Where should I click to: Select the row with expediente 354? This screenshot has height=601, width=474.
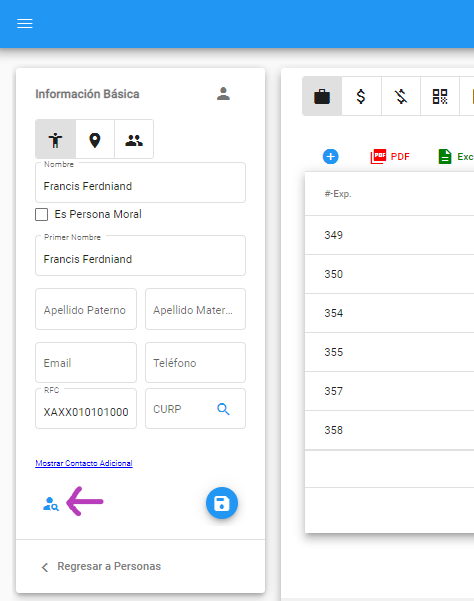point(389,313)
